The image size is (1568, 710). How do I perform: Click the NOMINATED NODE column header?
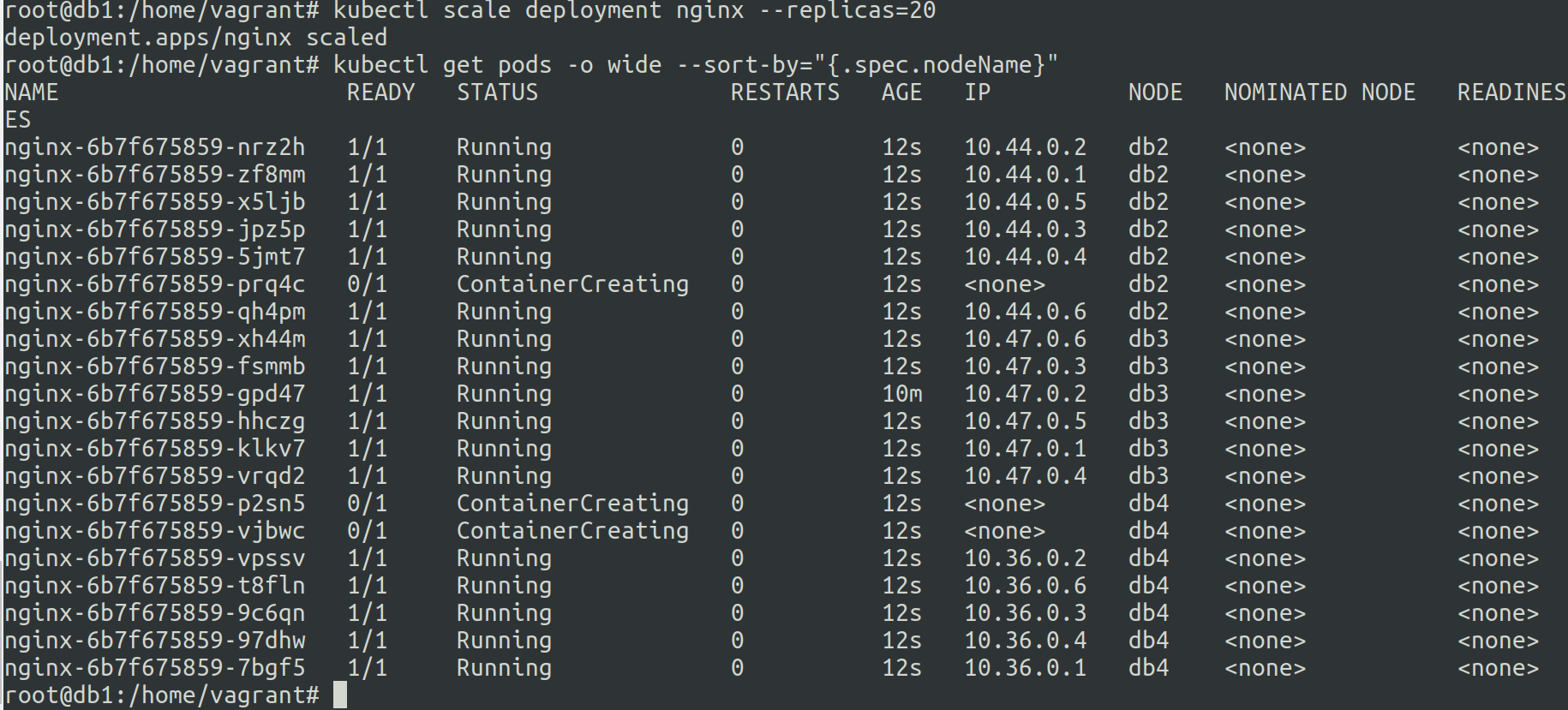(x=1319, y=92)
